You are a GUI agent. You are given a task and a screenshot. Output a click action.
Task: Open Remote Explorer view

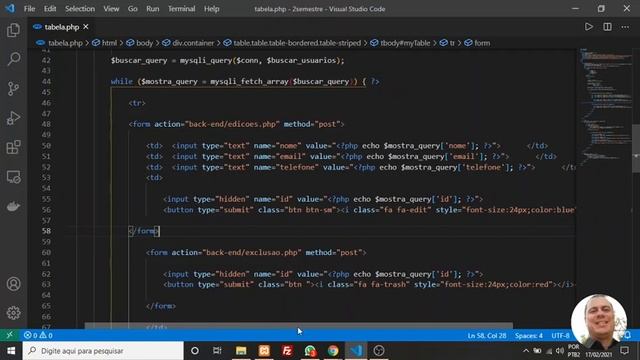tap(13, 177)
